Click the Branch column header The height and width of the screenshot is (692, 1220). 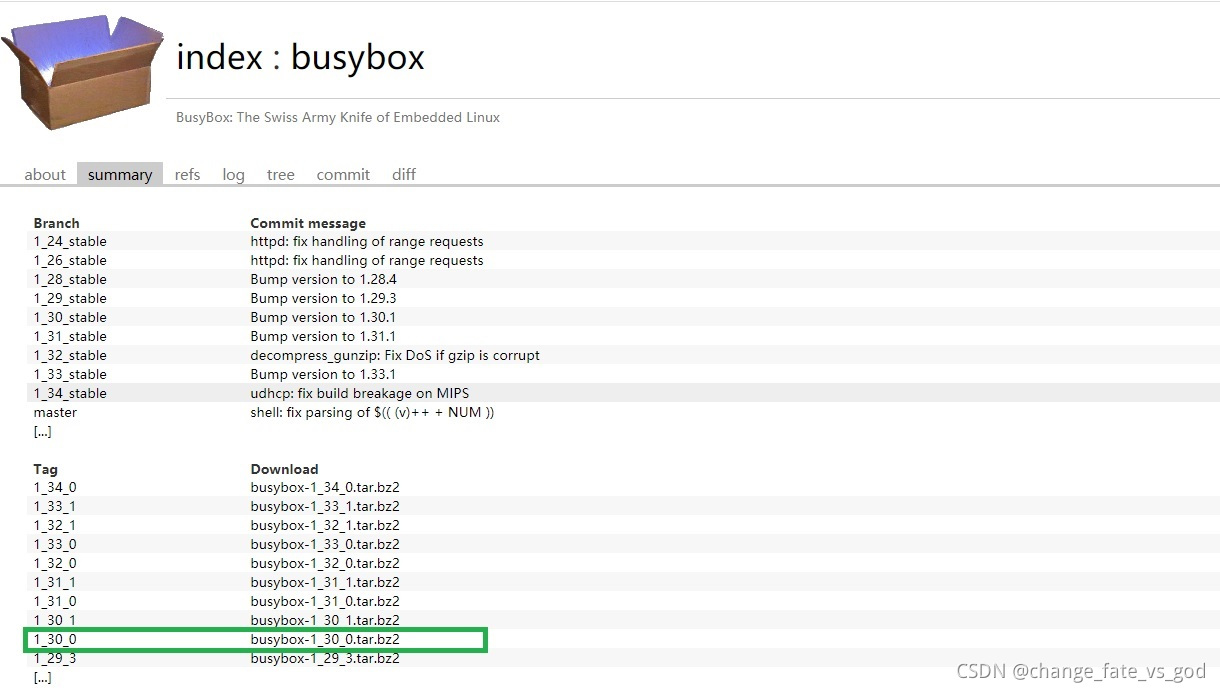(56, 223)
